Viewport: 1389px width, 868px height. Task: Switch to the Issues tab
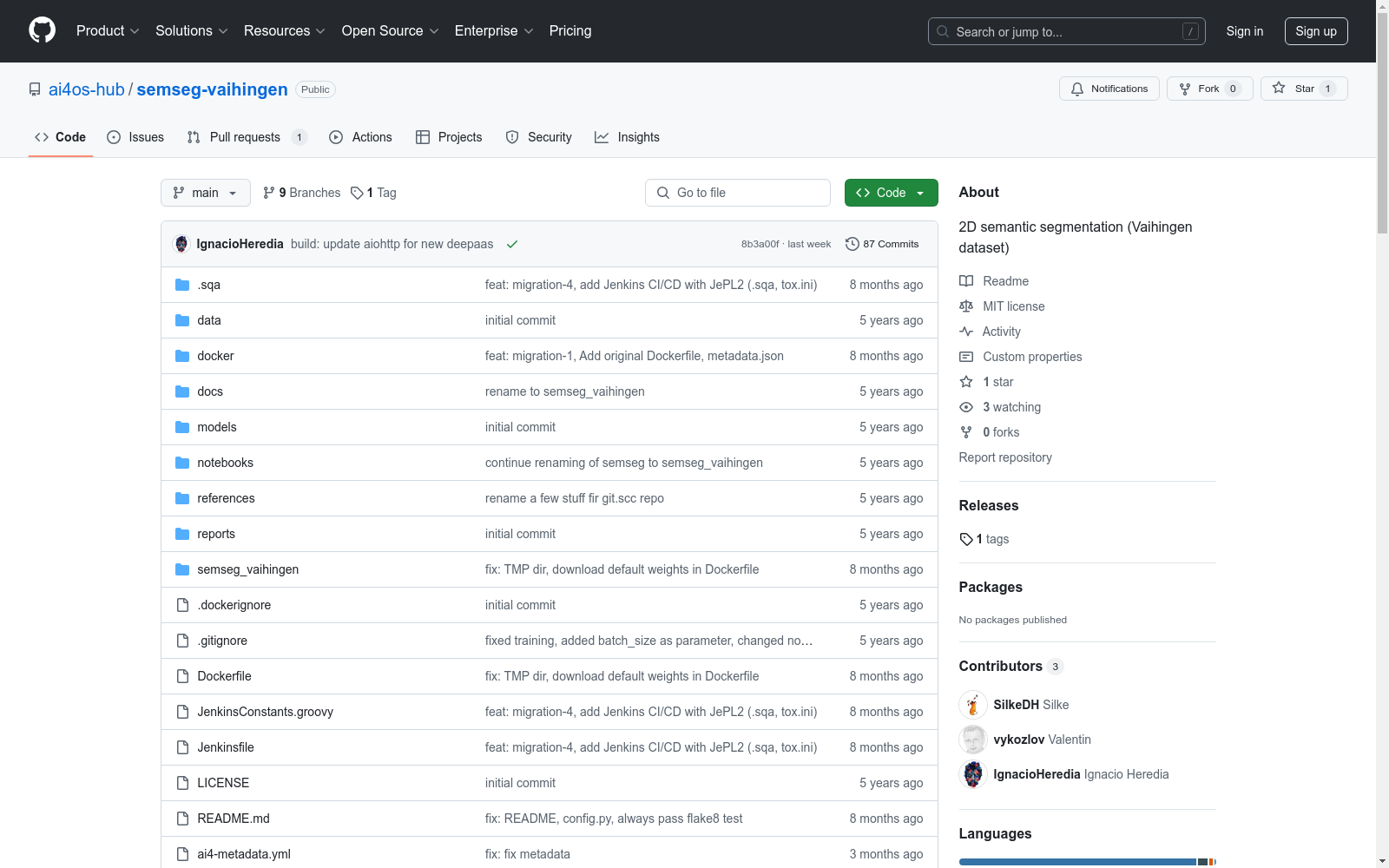coord(135,137)
